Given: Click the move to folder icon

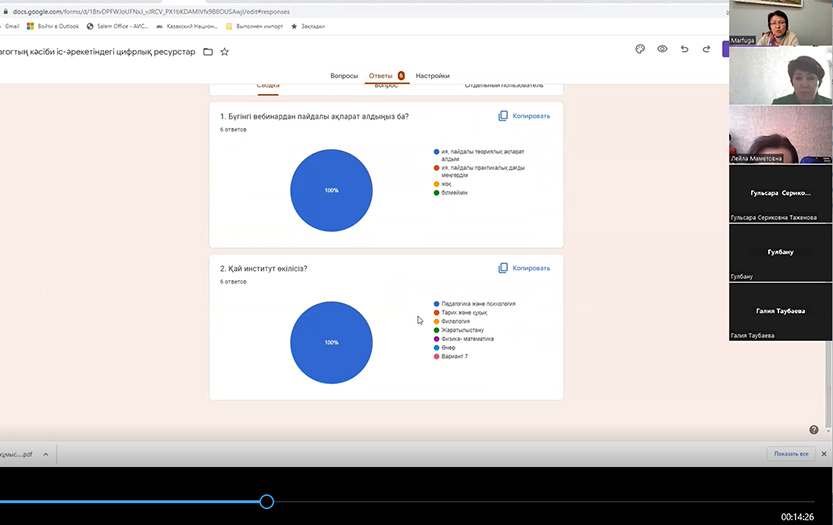Looking at the screenshot, I should click(208, 52).
